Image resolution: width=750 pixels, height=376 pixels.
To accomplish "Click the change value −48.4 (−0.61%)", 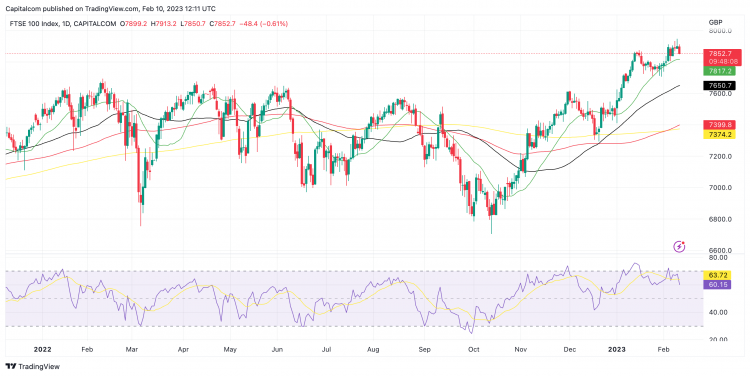I will click(x=263, y=23).
